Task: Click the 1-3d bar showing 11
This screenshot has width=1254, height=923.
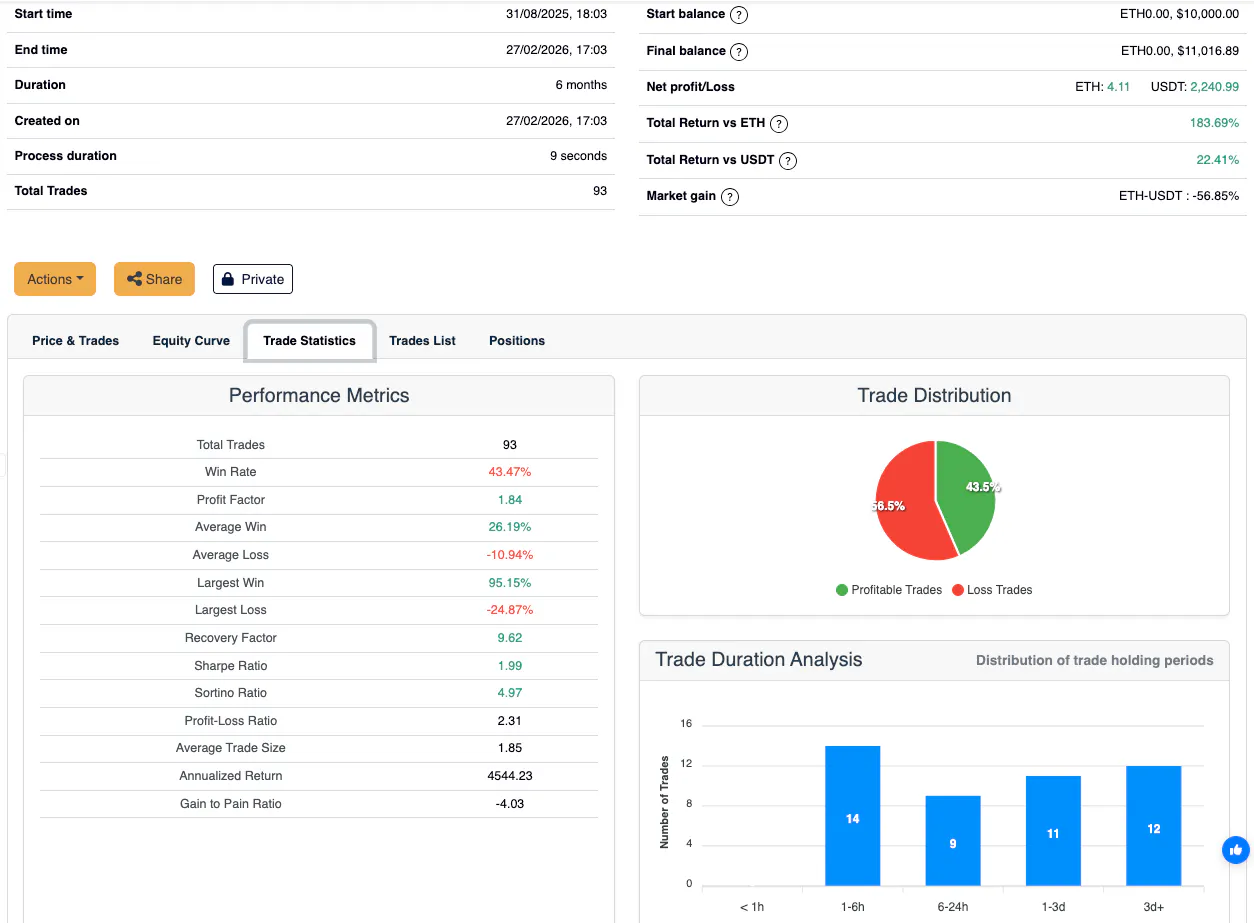Action: (1053, 830)
